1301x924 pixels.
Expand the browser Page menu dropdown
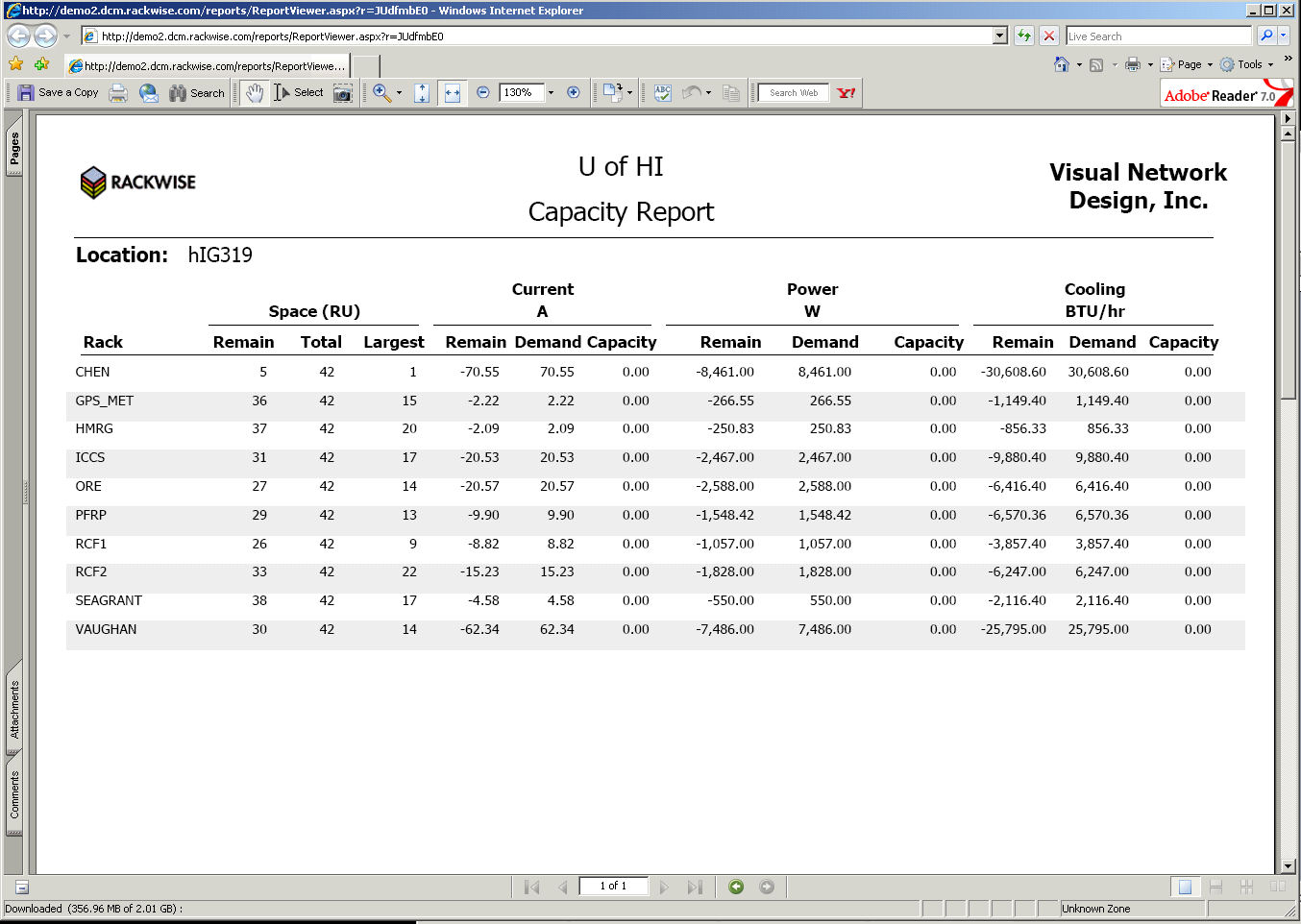click(x=1210, y=64)
